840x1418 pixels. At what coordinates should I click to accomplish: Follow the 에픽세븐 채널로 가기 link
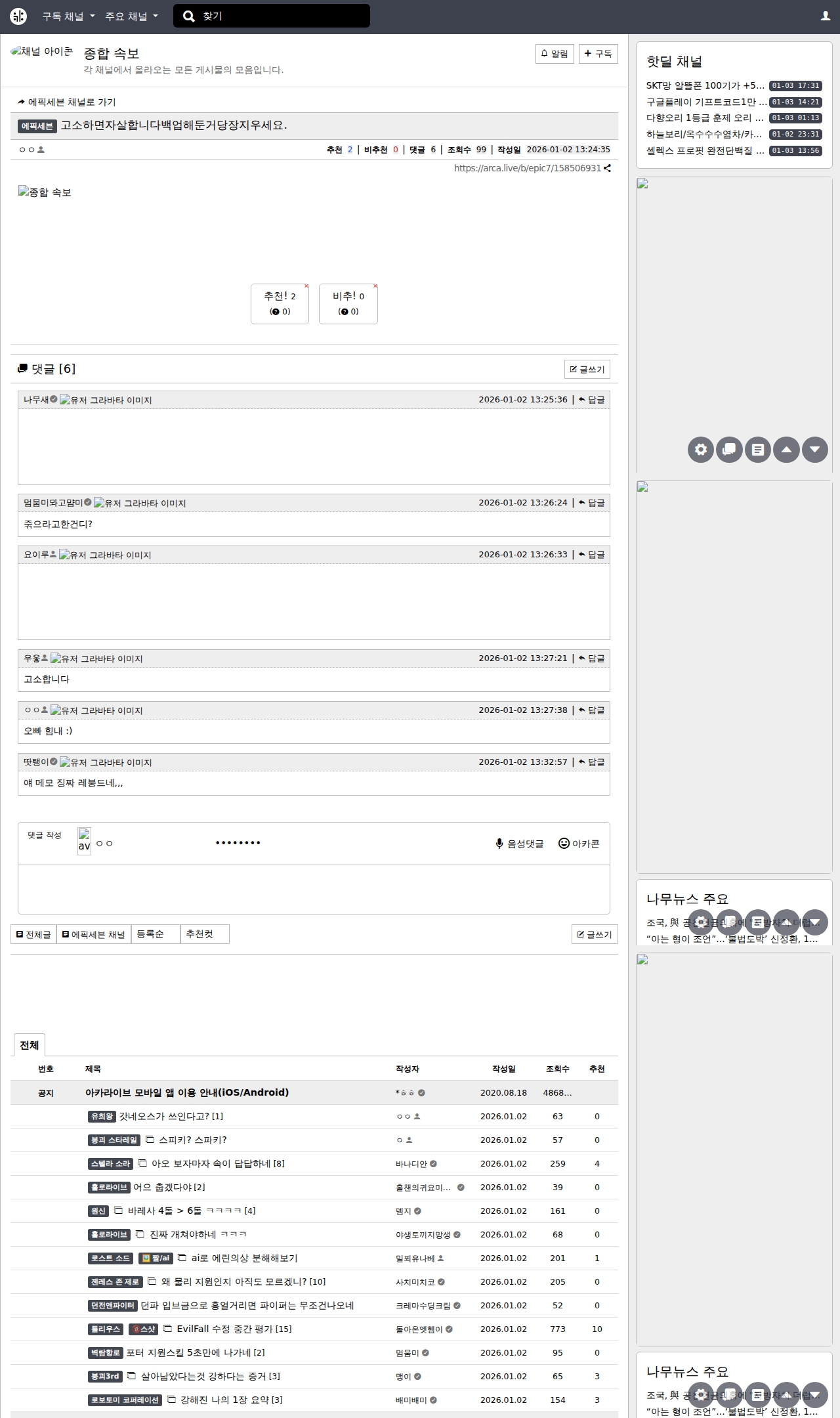pyautogui.click(x=67, y=102)
